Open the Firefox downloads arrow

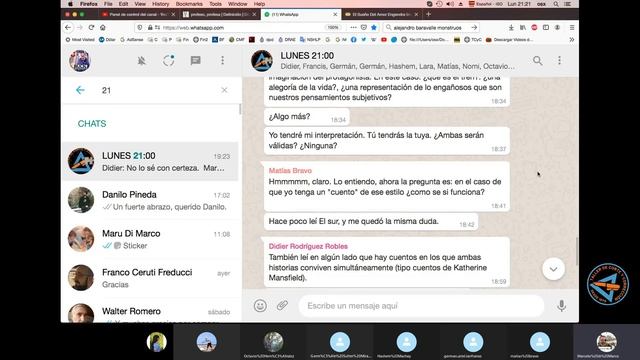point(511,27)
